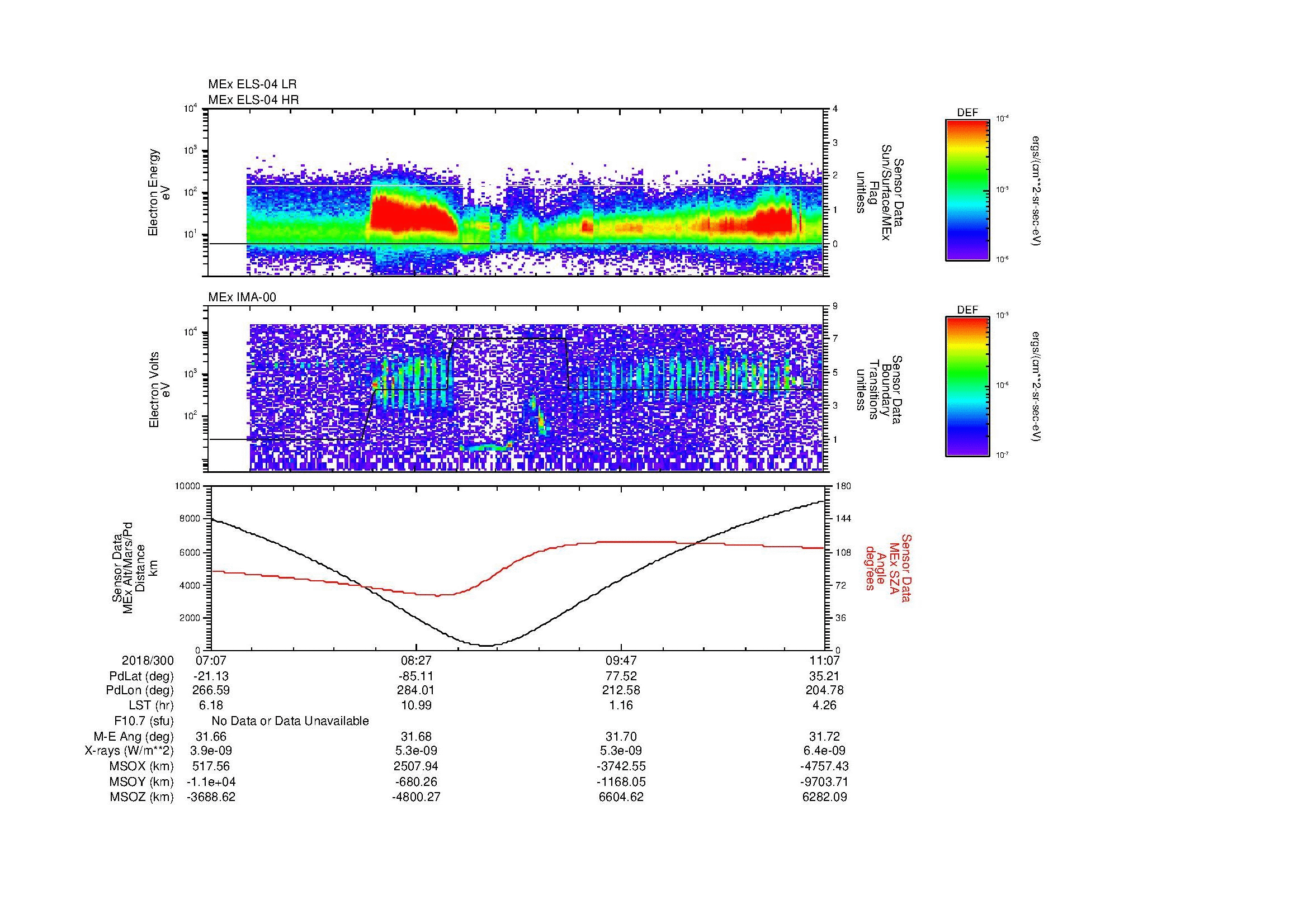Click the MSOX value '2507.94'
Screen dimensions: 1308x924
416,766
